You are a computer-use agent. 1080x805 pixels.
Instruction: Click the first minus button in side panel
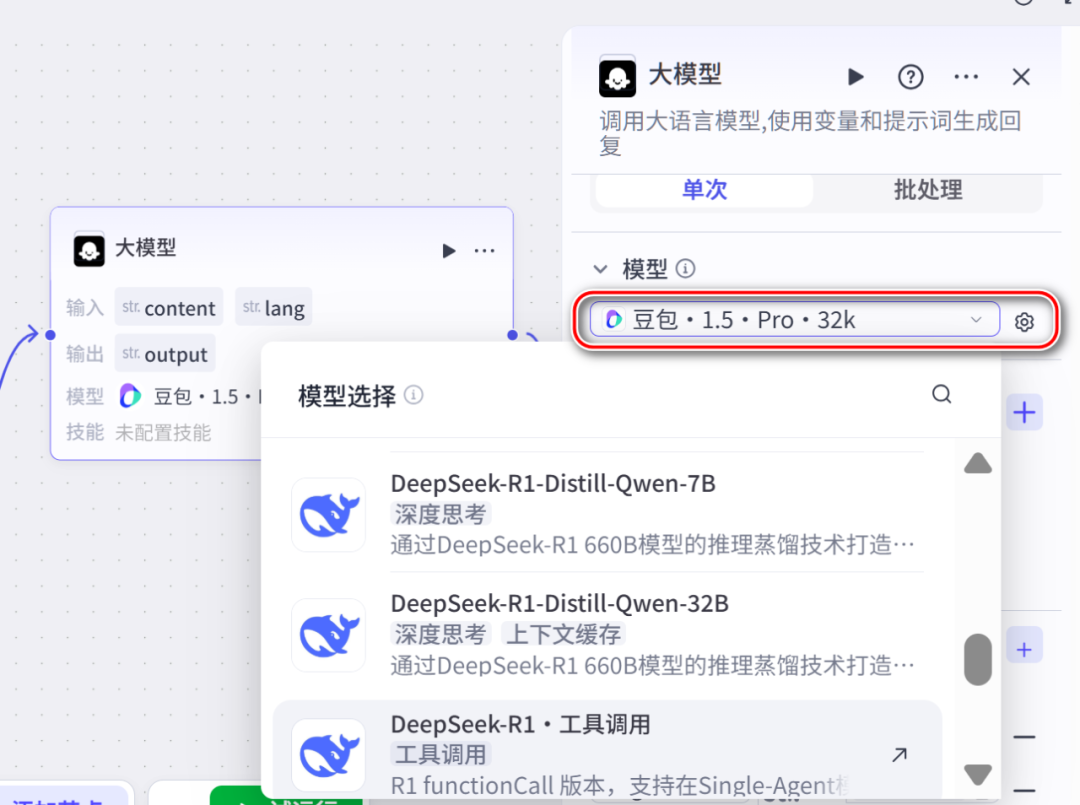tap(1024, 738)
